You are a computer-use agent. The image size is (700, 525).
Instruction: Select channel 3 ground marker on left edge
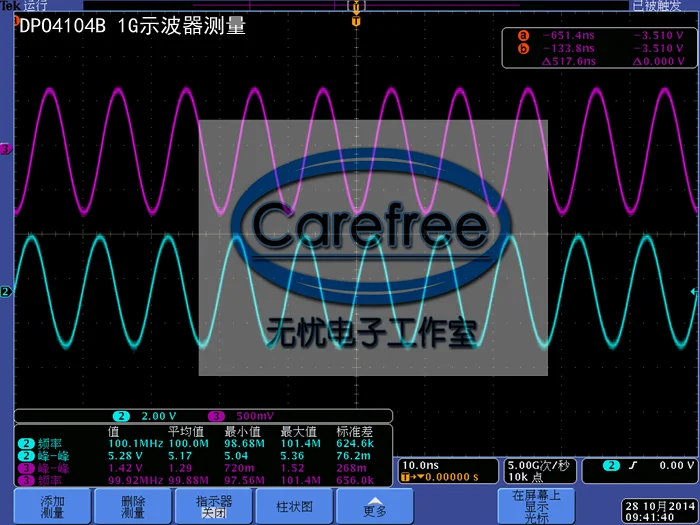click(x=6, y=149)
